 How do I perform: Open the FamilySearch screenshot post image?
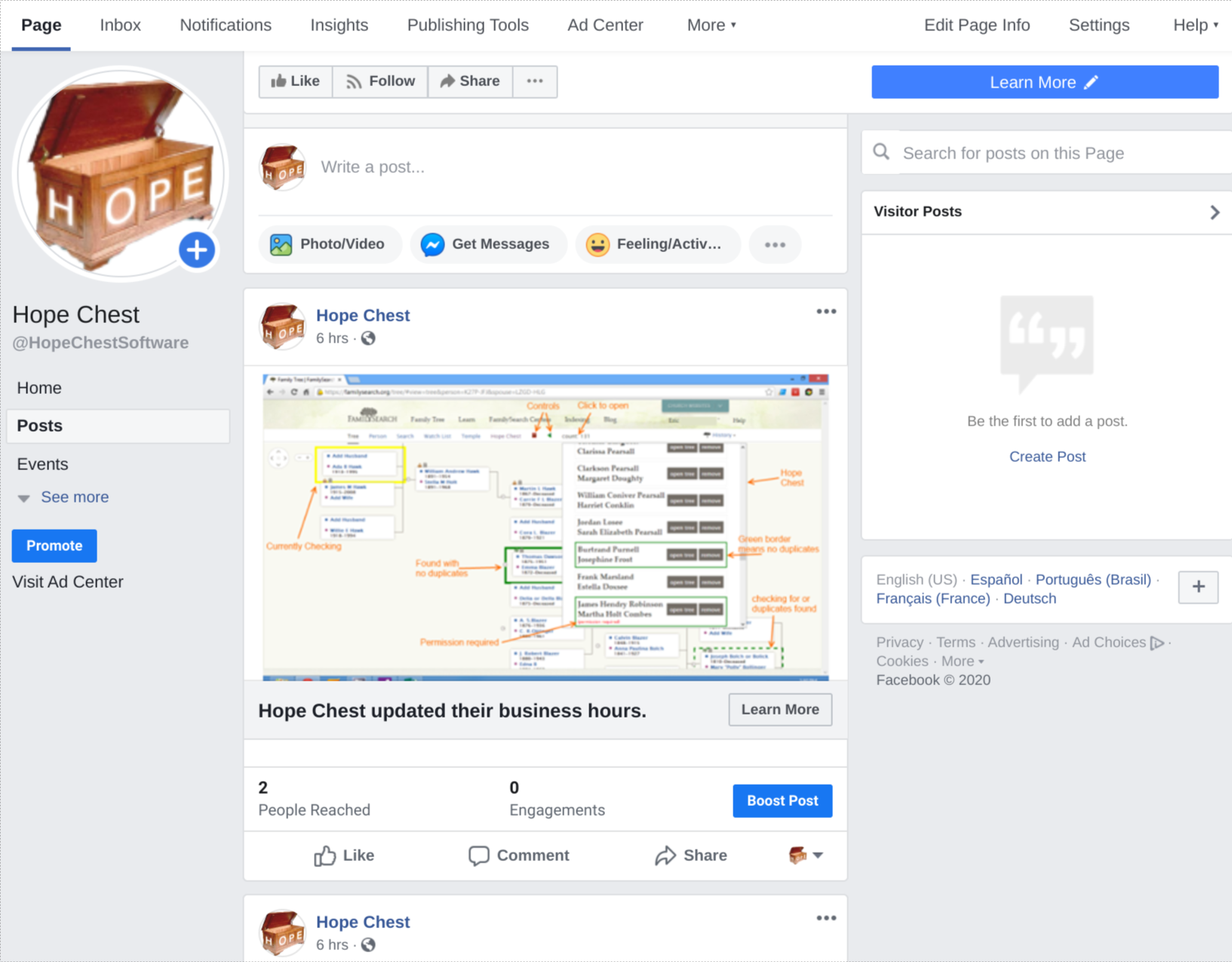point(545,527)
